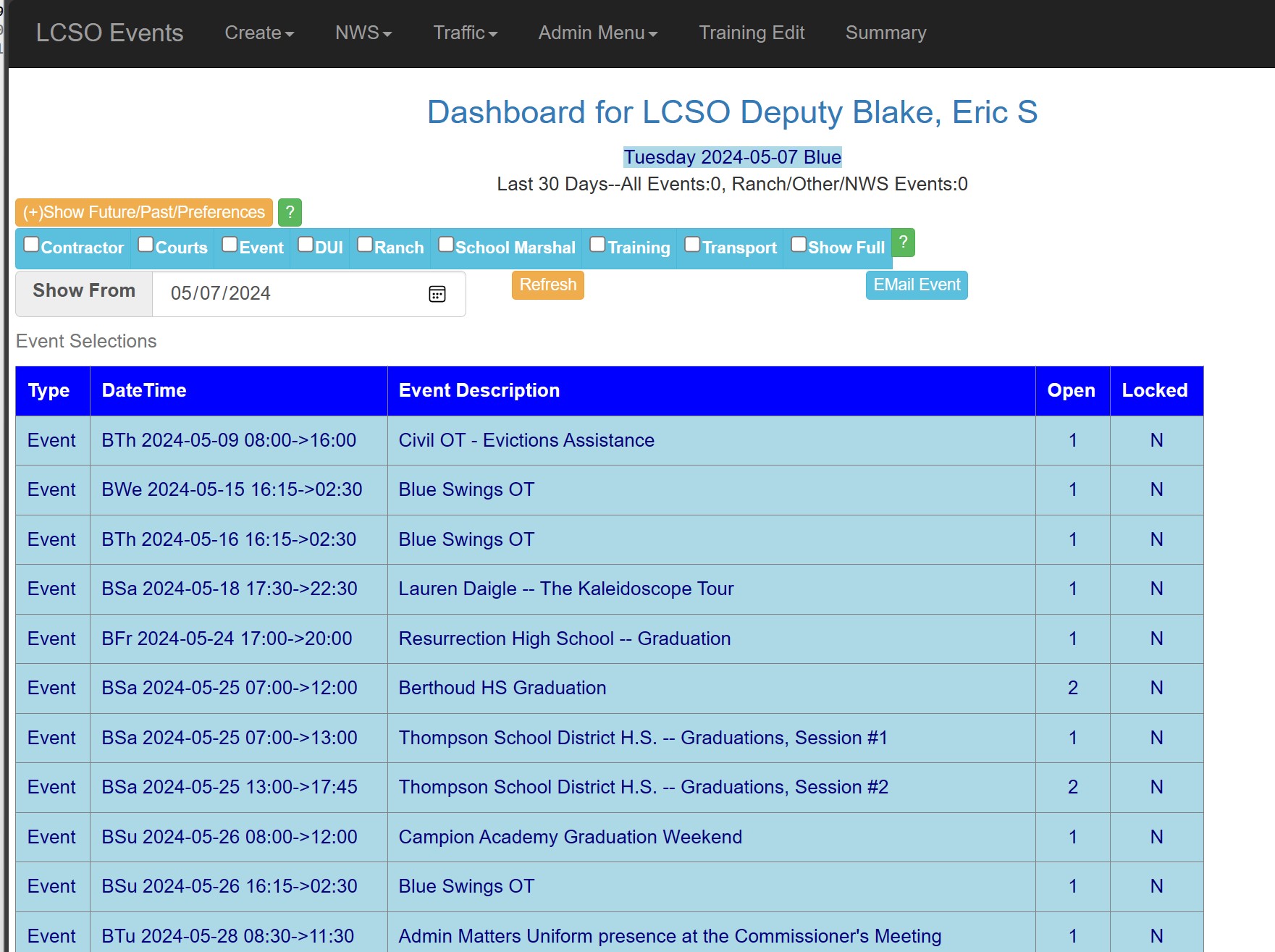Expand Show Future/Past/Preferences section
Screen dimensions: 1275x952
click(x=144, y=212)
